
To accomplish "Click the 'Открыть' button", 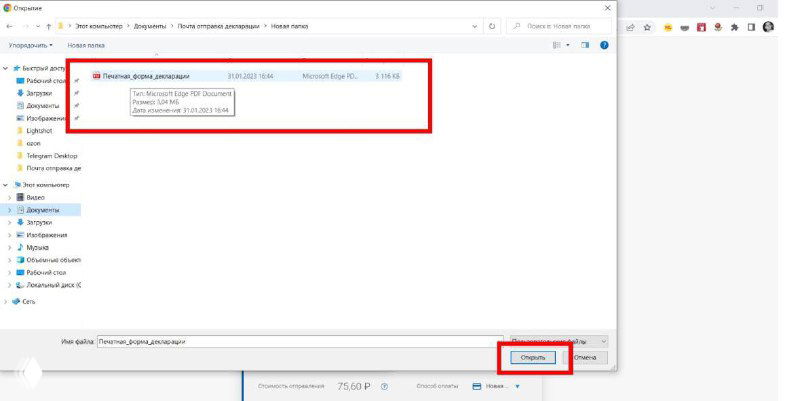I will 533,358.
